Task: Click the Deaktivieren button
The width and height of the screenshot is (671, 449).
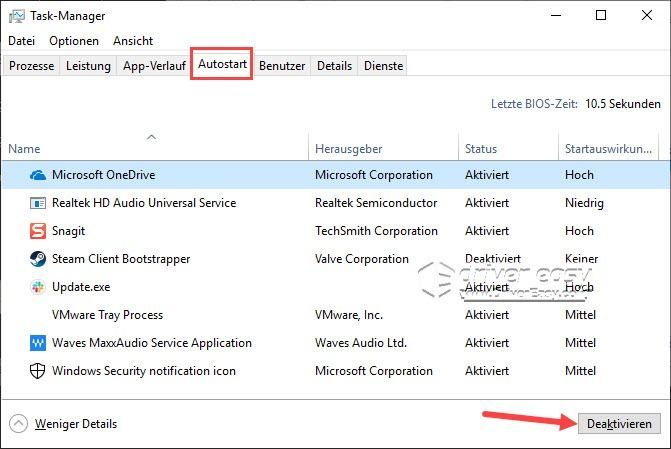Action: [619, 424]
